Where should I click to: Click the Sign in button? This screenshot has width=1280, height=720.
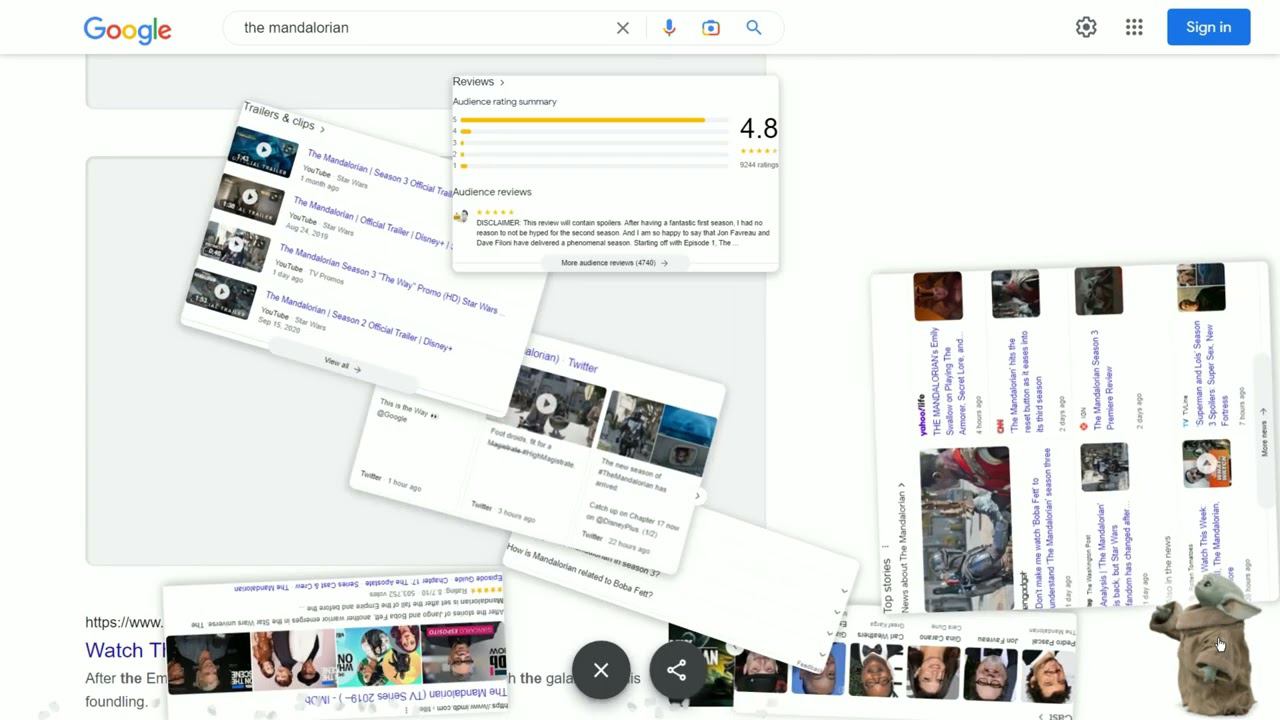coord(1208,27)
